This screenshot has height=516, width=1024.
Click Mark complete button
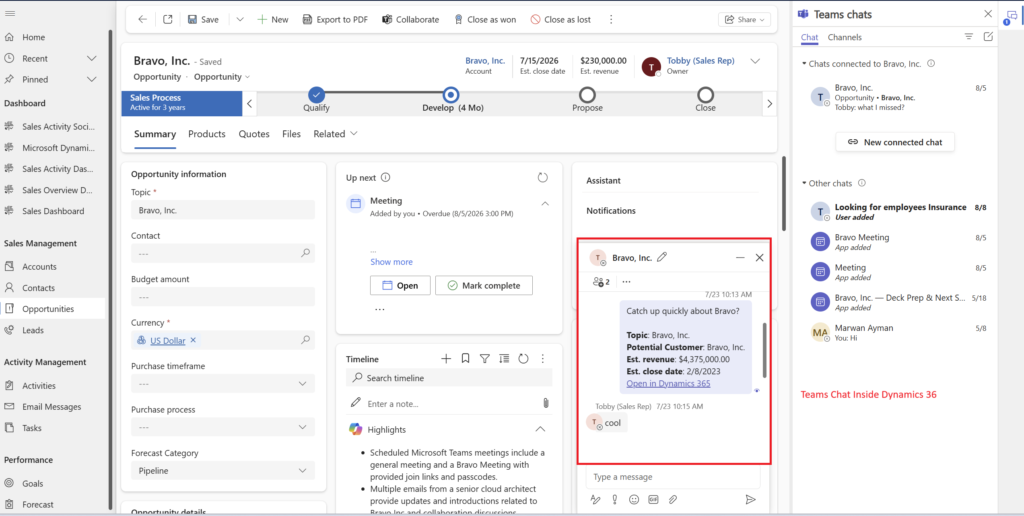(484, 285)
